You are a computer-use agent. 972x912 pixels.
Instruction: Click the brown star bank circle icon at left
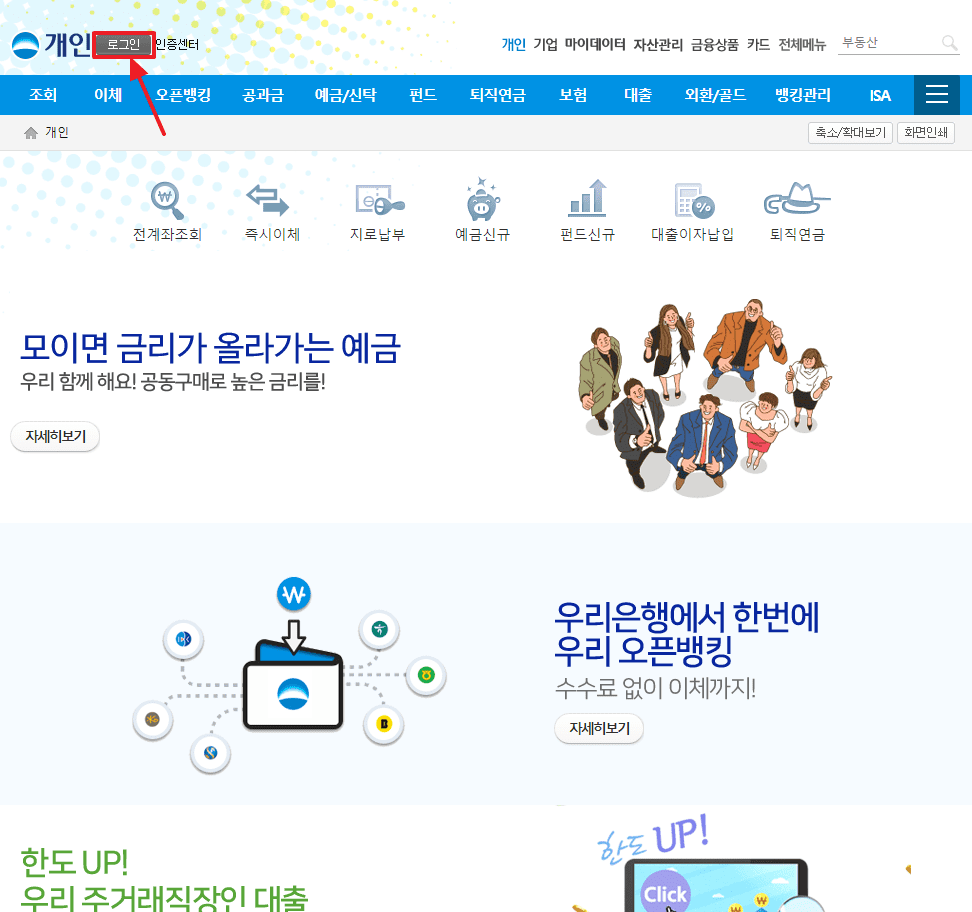point(152,719)
